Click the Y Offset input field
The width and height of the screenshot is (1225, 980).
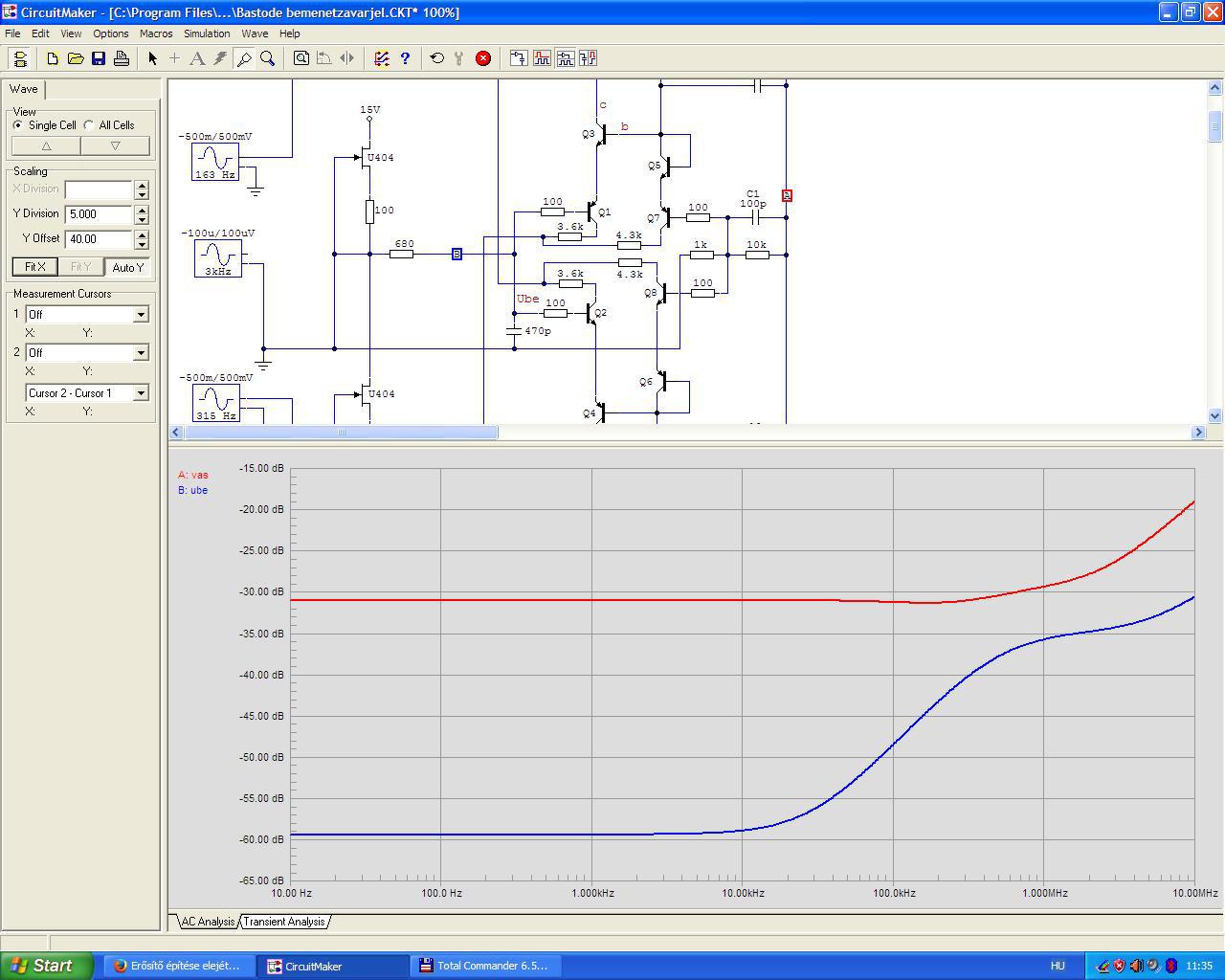99,239
